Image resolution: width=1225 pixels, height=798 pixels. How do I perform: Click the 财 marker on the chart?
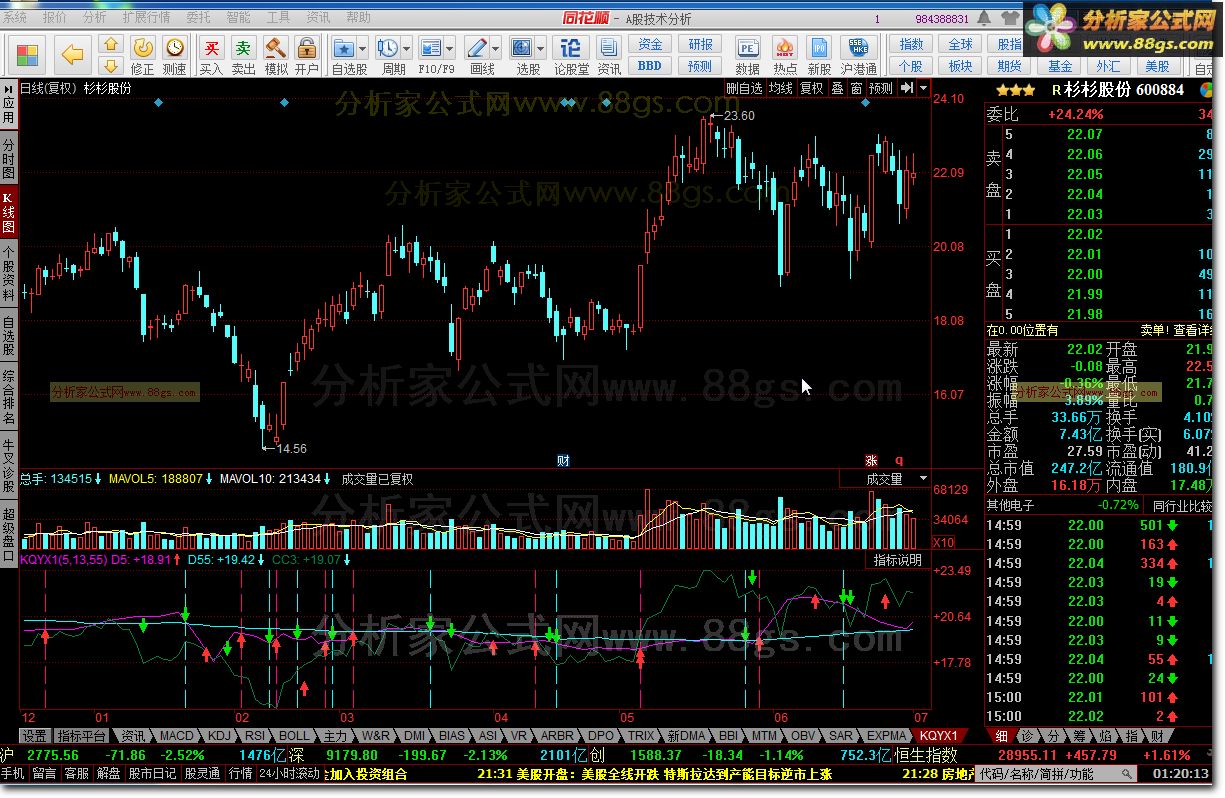[x=563, y=461]
